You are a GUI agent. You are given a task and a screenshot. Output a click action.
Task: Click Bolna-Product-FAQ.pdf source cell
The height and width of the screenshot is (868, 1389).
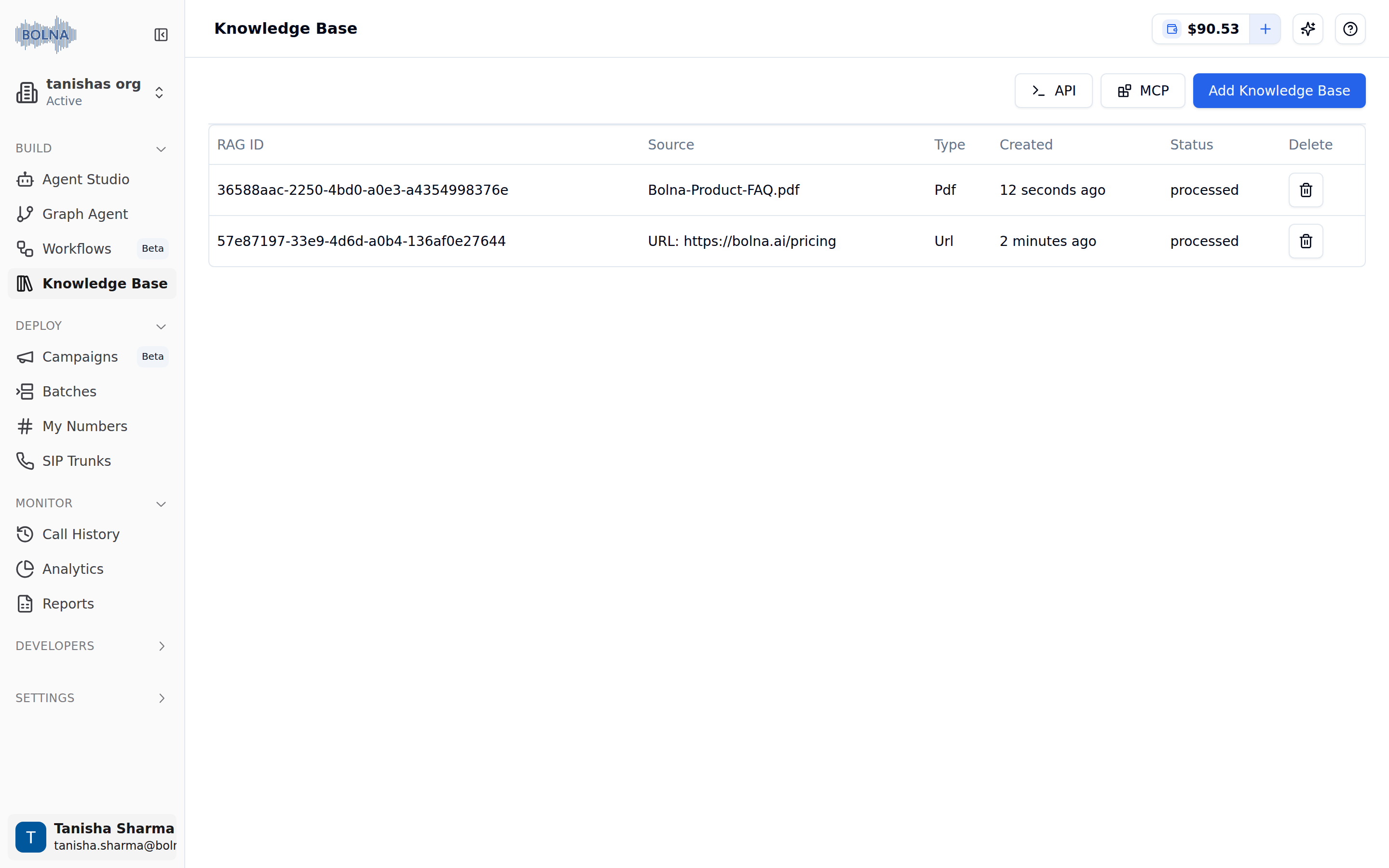tap(723, 190)
